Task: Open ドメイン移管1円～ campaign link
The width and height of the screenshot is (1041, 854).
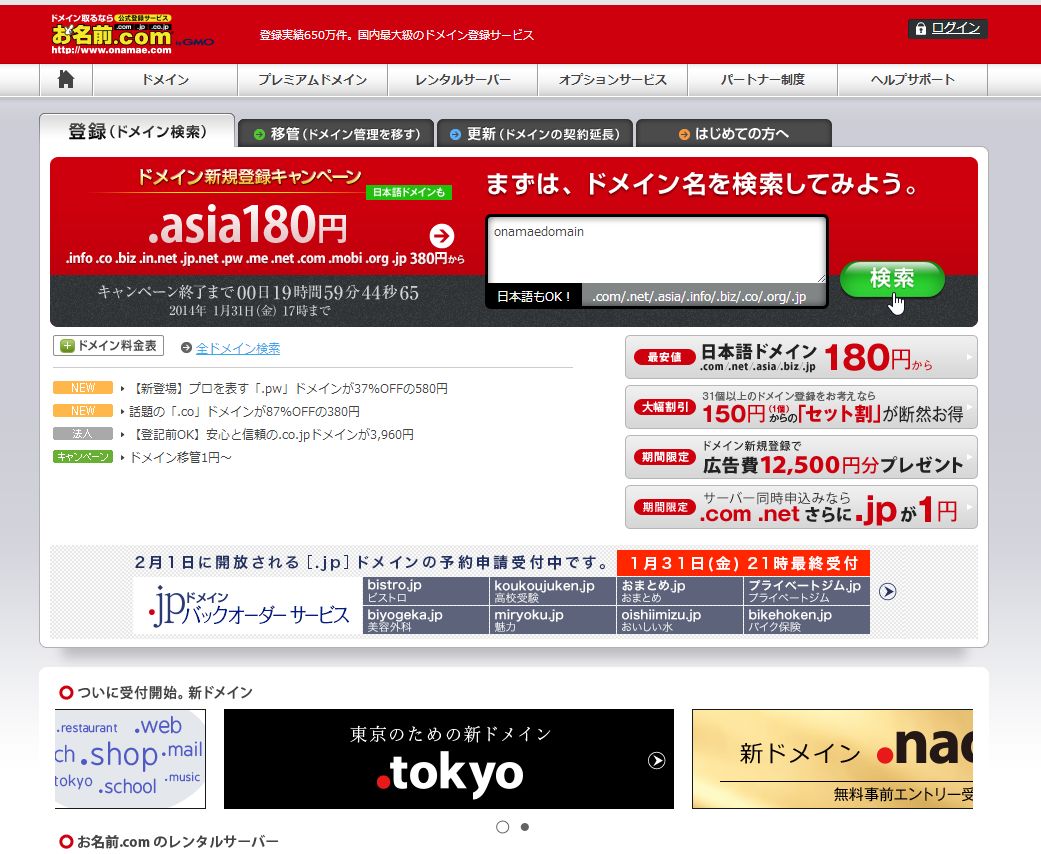Action: click(180, 458)
